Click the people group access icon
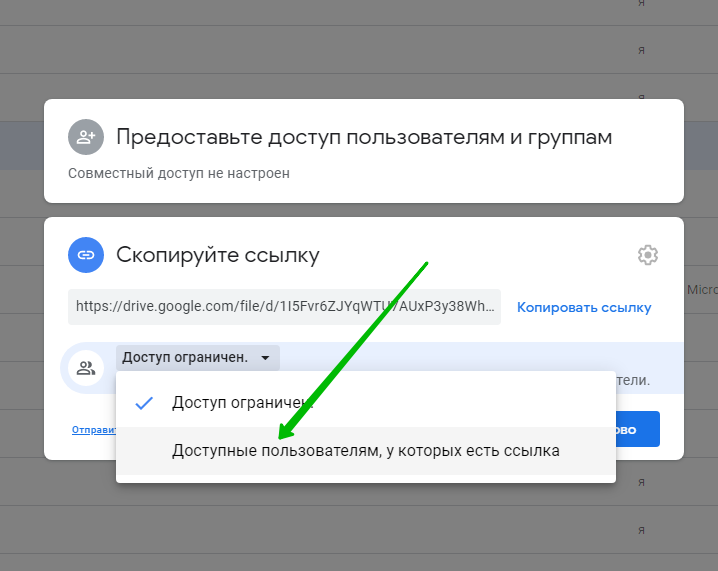 pos(86,368)
